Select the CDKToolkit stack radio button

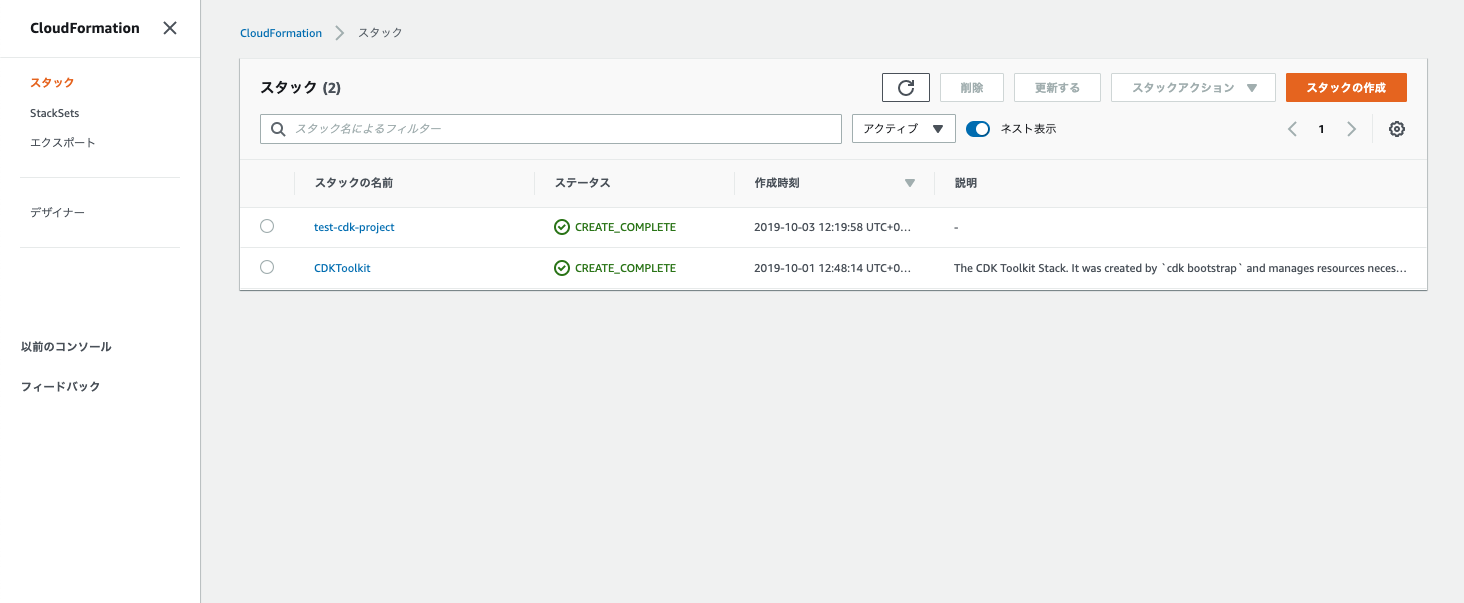coord(267,267)
